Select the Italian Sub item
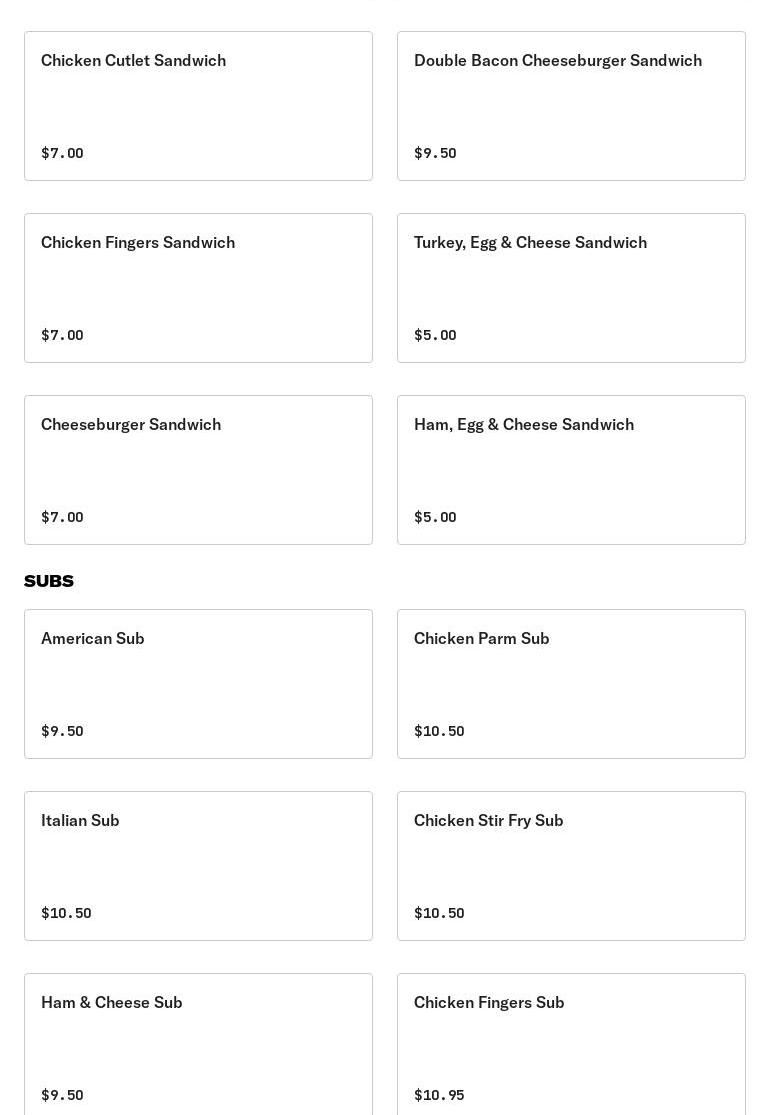Viewport: 770px width, 1115px height. pos(198,866)
